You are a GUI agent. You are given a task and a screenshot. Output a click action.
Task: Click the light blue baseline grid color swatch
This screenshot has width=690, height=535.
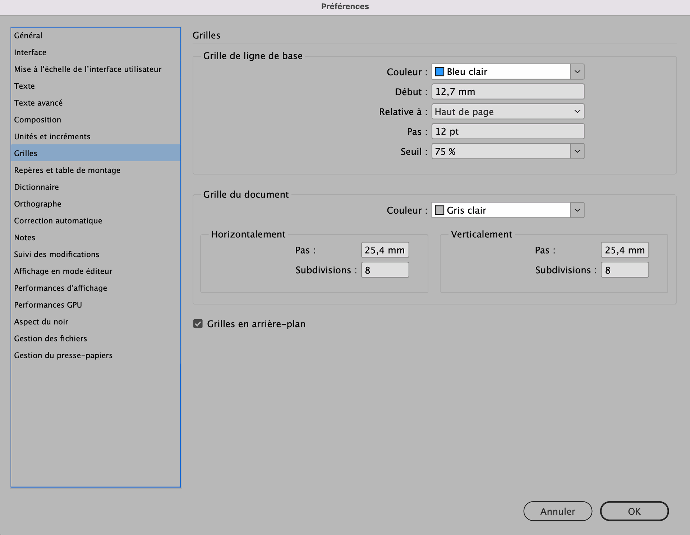tap(439, 71)
